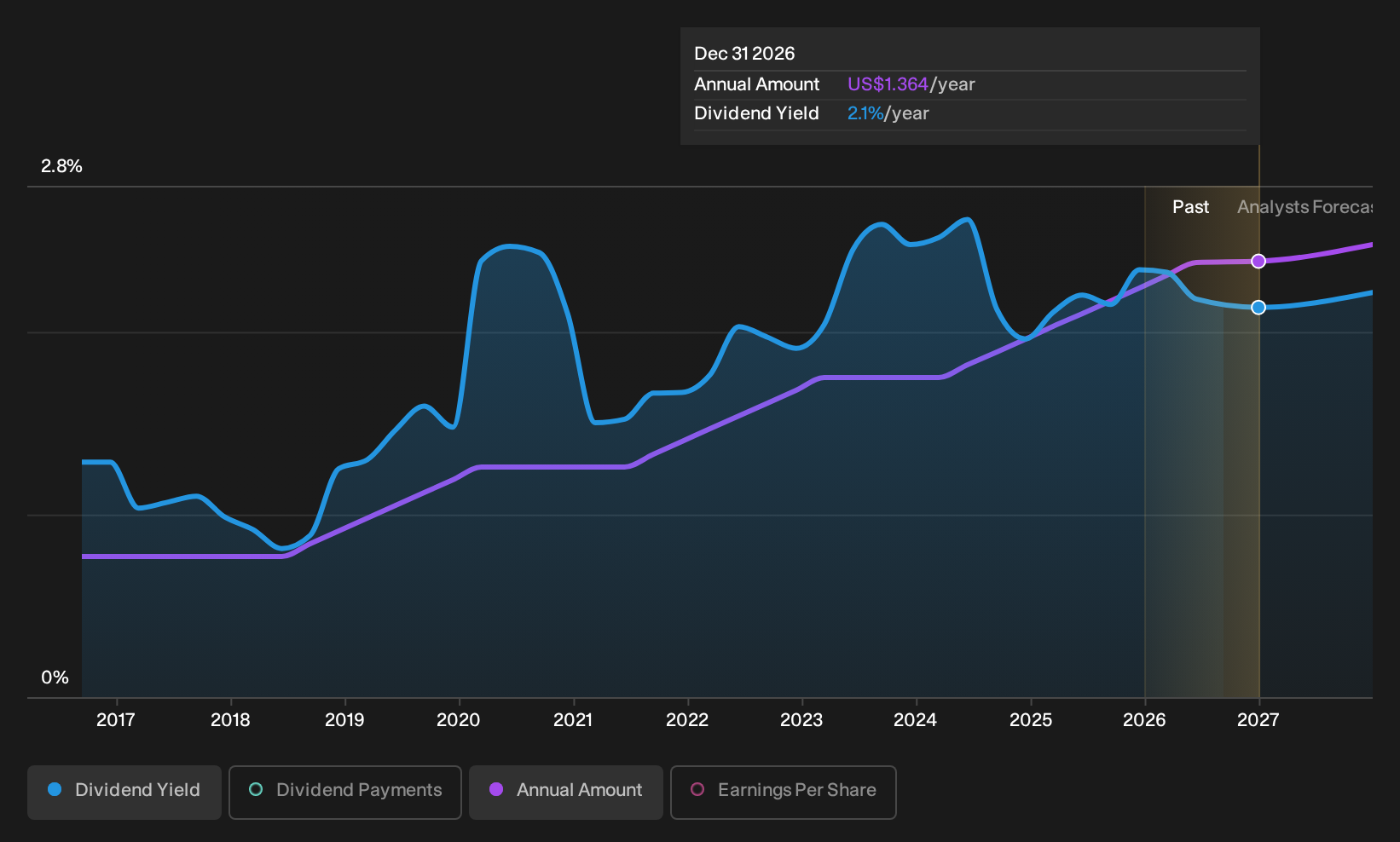Enable the Dividend Payments series

[x=345, y=792]
